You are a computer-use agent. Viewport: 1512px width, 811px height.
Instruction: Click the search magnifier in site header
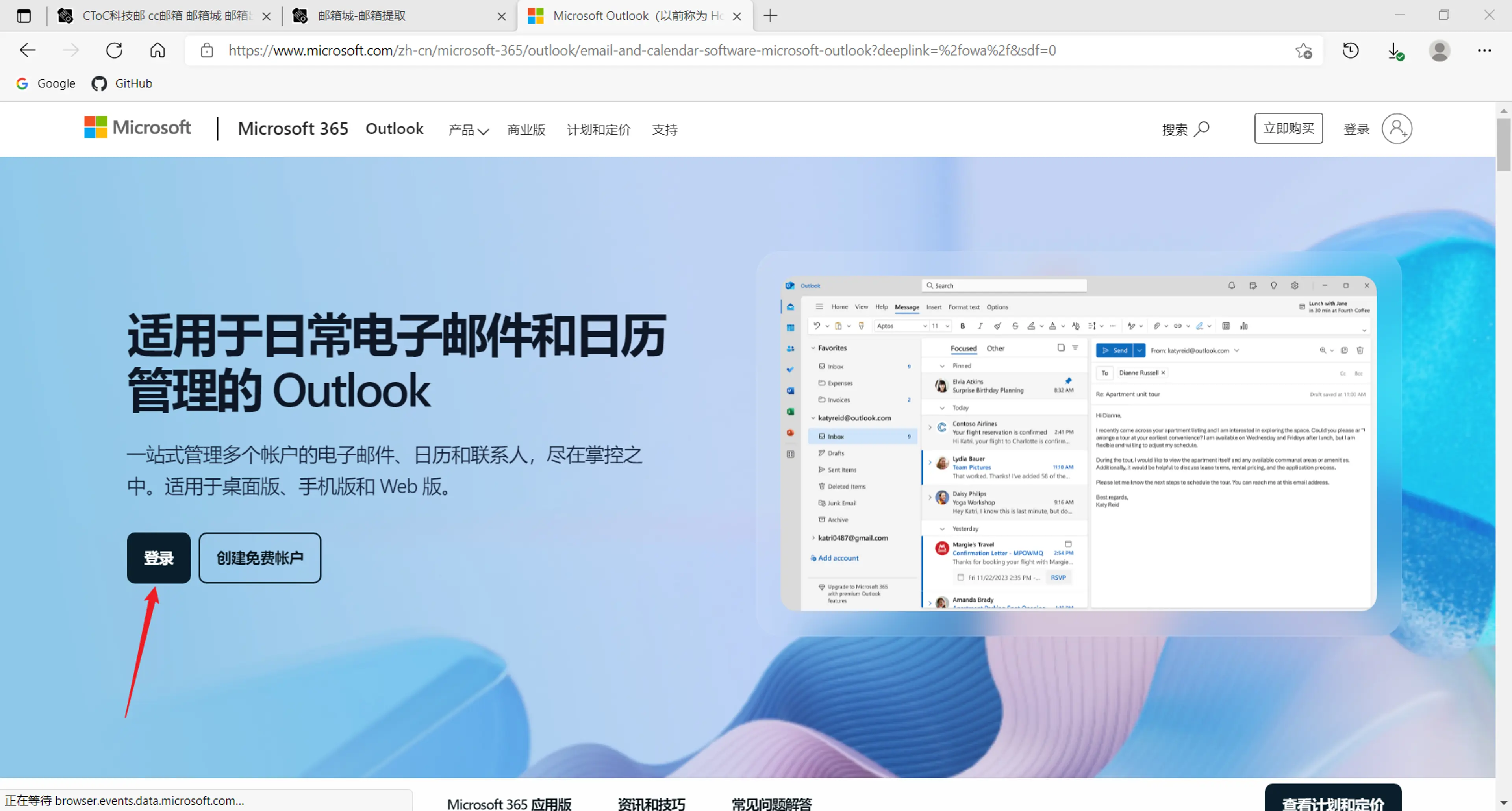1201,128
